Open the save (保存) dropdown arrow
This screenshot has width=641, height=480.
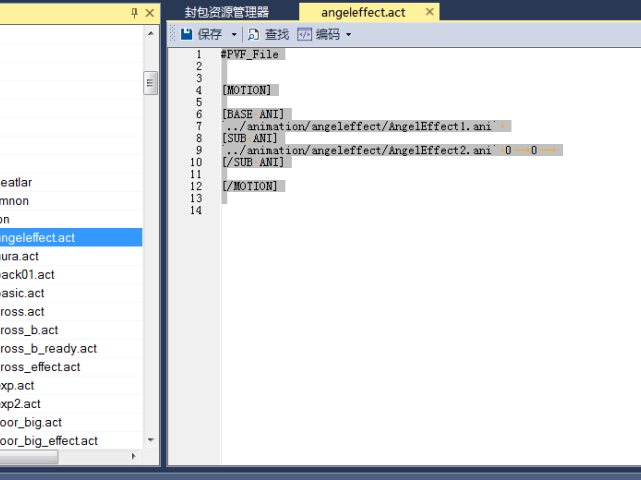pos(234,35)
